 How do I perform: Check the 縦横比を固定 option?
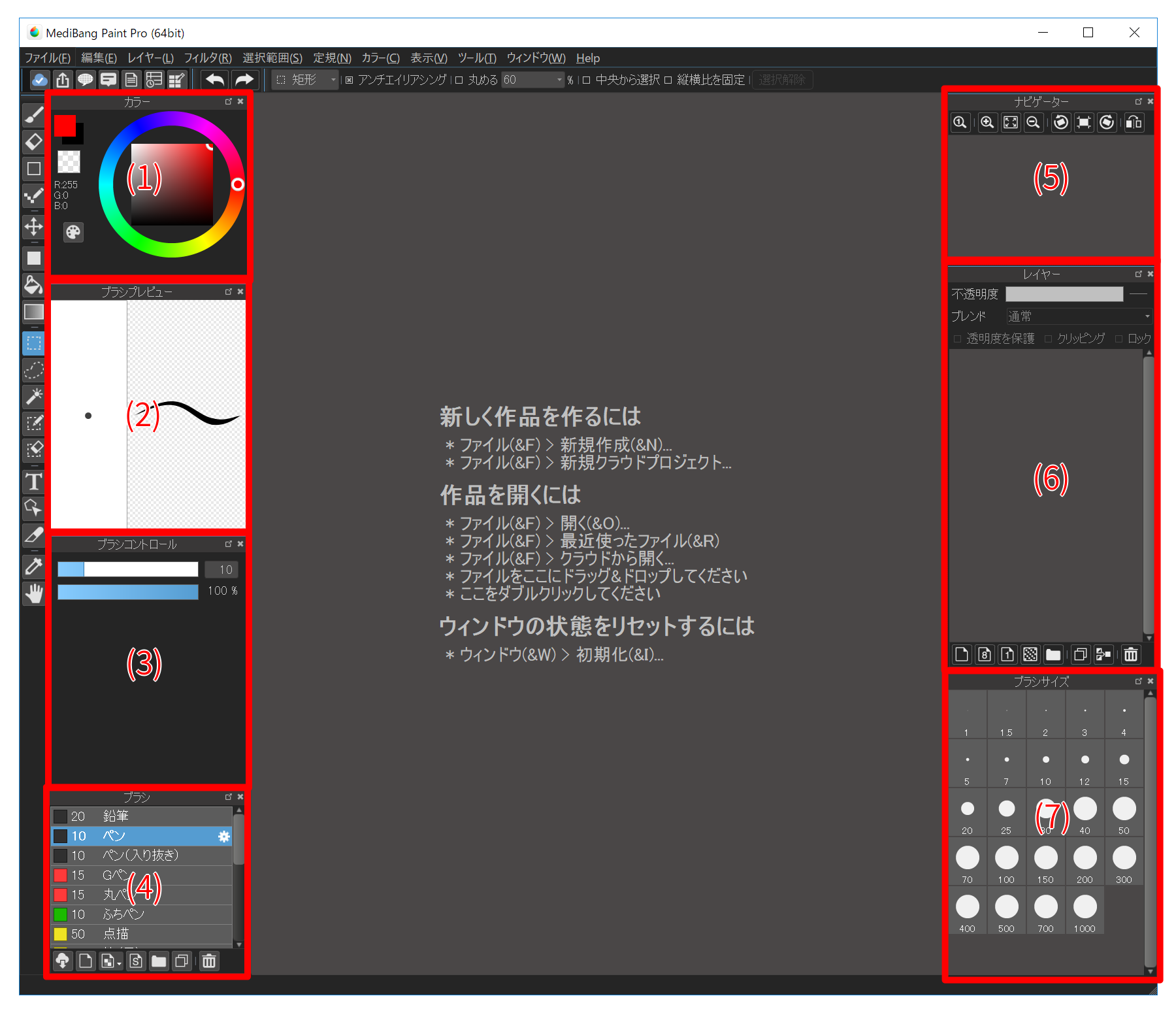coord(668,80)
